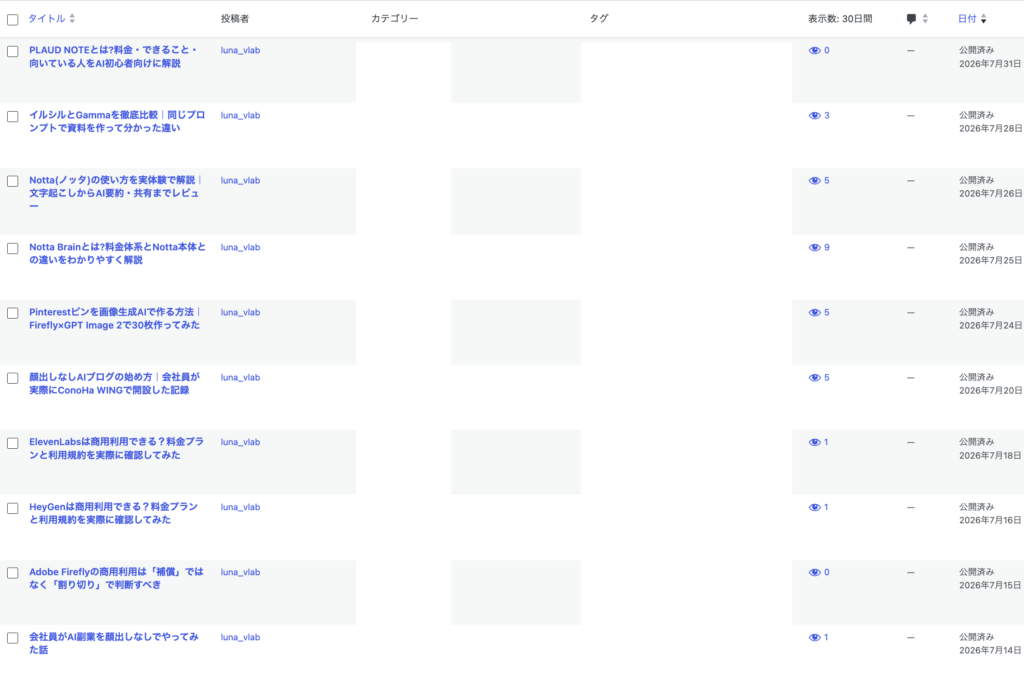Sort by comments bubble icon header

click(917, 19)
